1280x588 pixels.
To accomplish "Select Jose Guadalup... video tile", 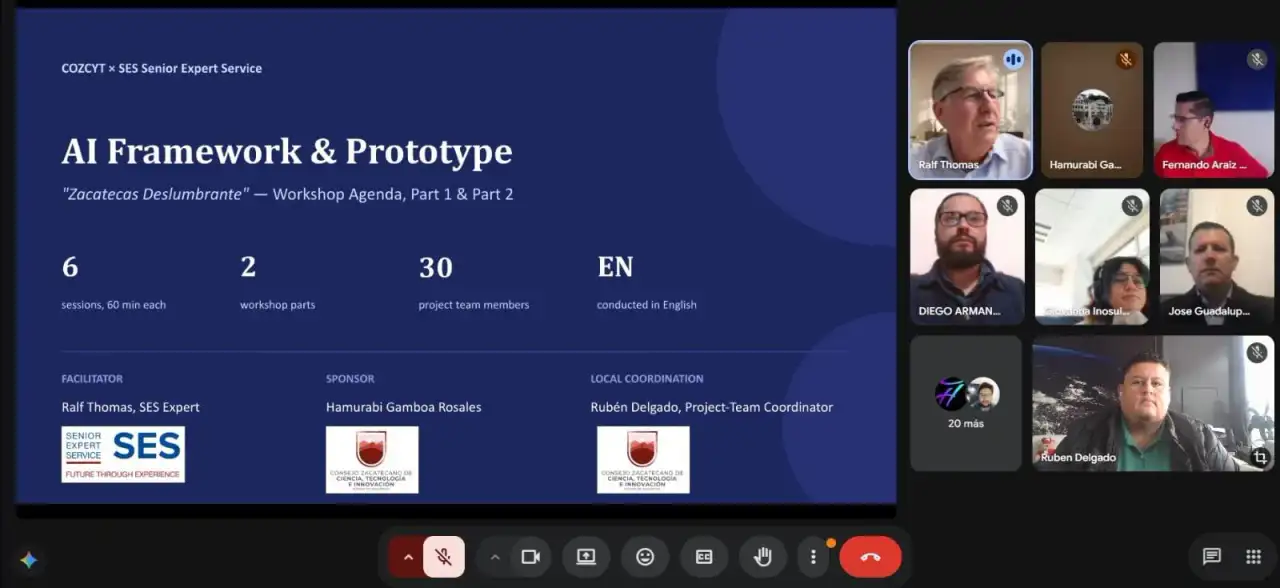I will (x=1217, y=256).
